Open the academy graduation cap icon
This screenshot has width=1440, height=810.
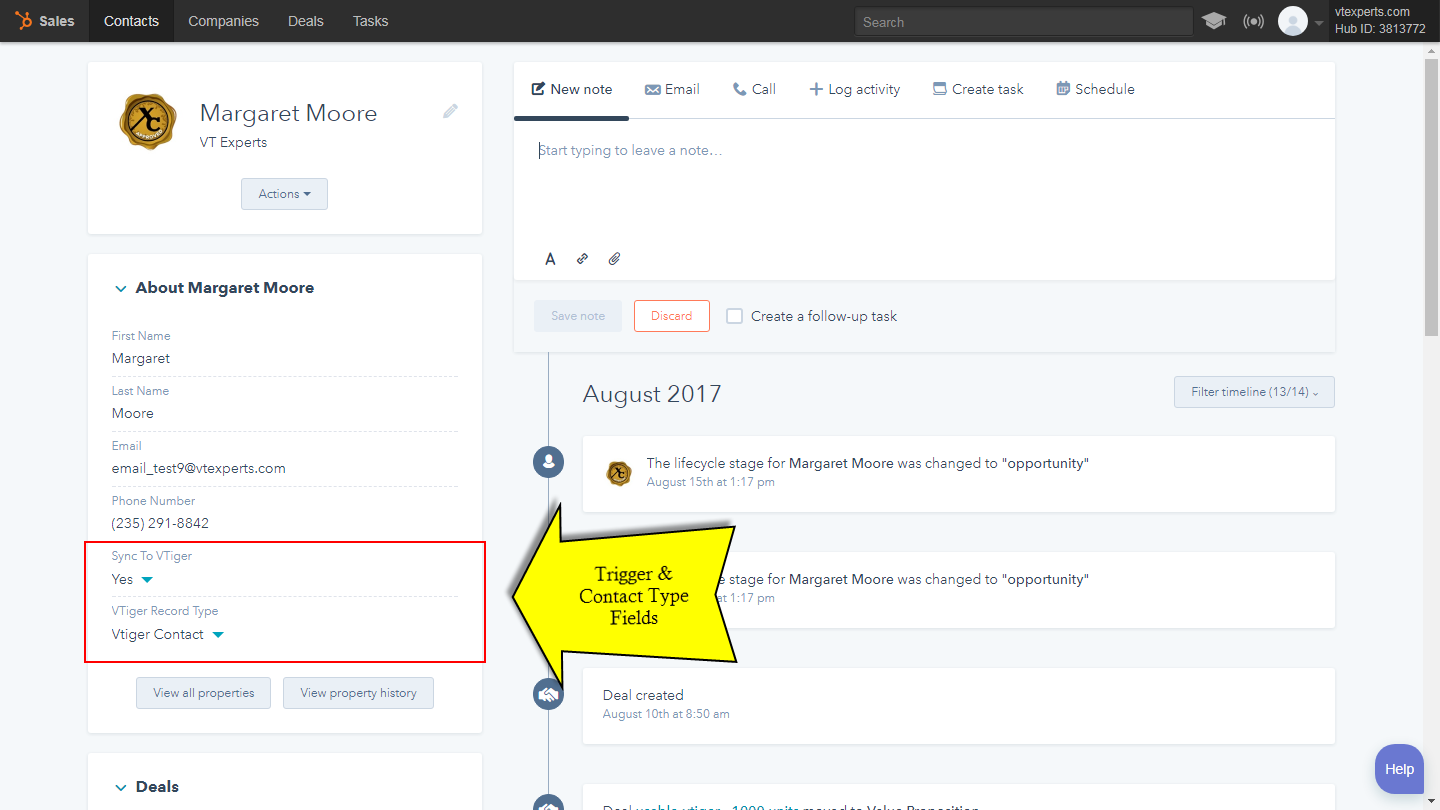(1214, 21)
